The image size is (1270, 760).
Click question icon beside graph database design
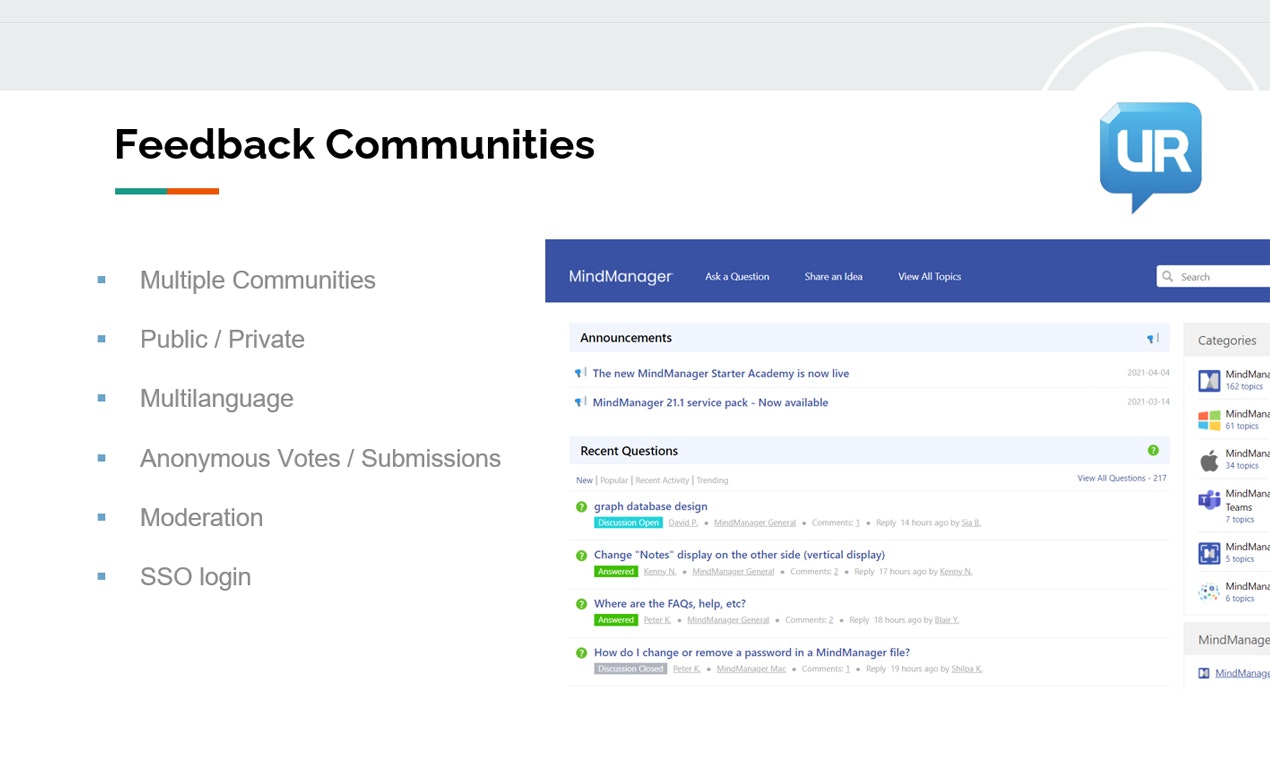point(581,507)
